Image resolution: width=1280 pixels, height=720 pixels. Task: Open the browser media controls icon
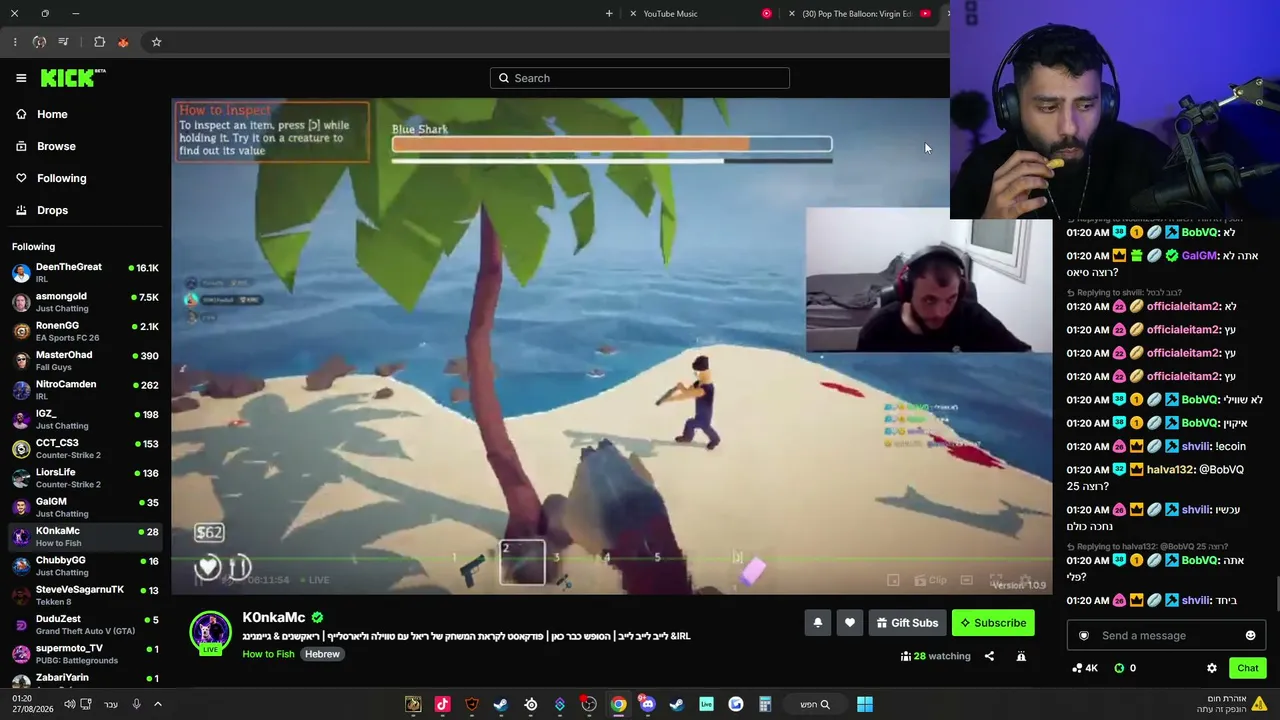63,42
